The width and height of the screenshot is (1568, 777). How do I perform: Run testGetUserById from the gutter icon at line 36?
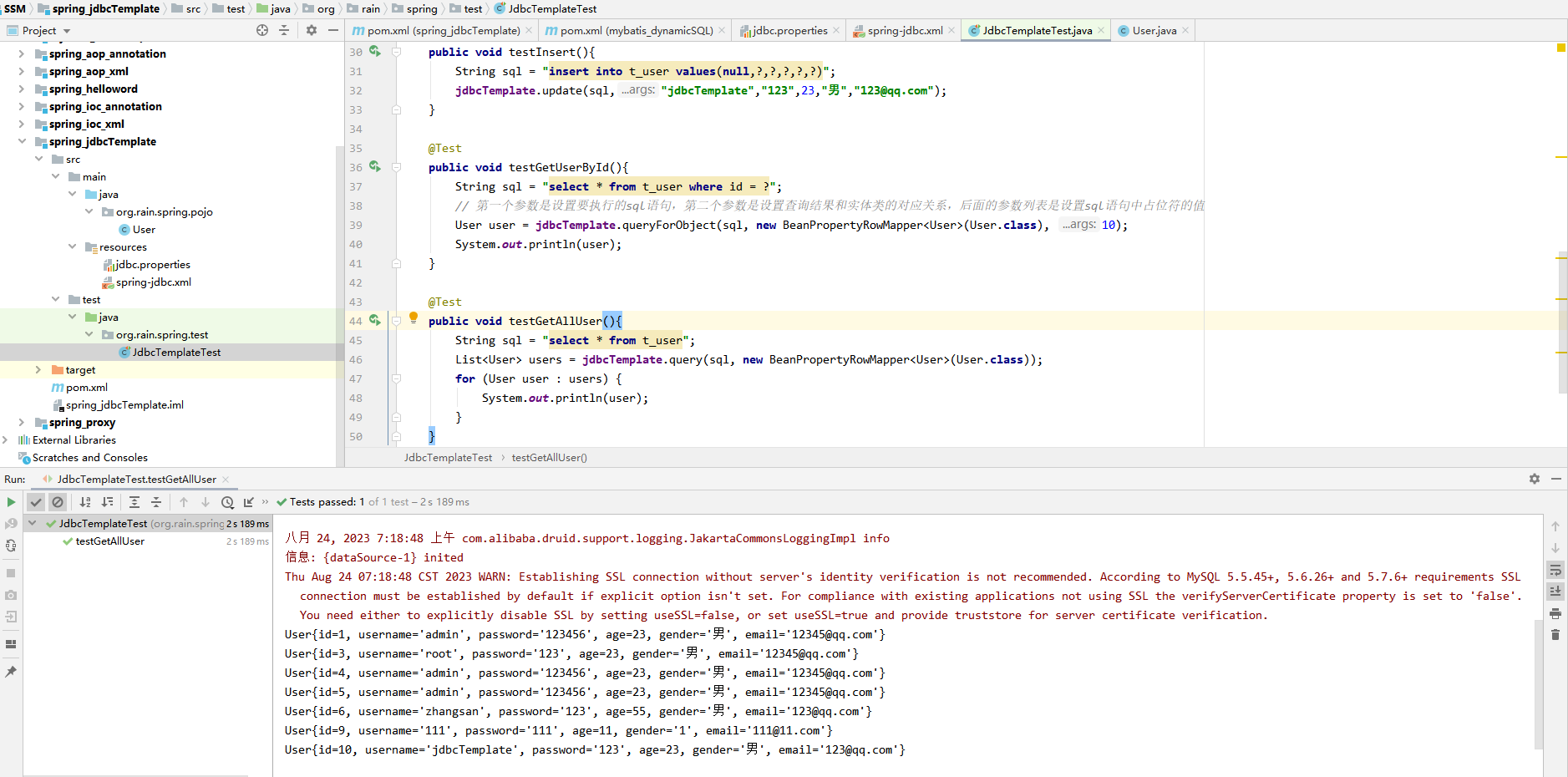(375, 167)
